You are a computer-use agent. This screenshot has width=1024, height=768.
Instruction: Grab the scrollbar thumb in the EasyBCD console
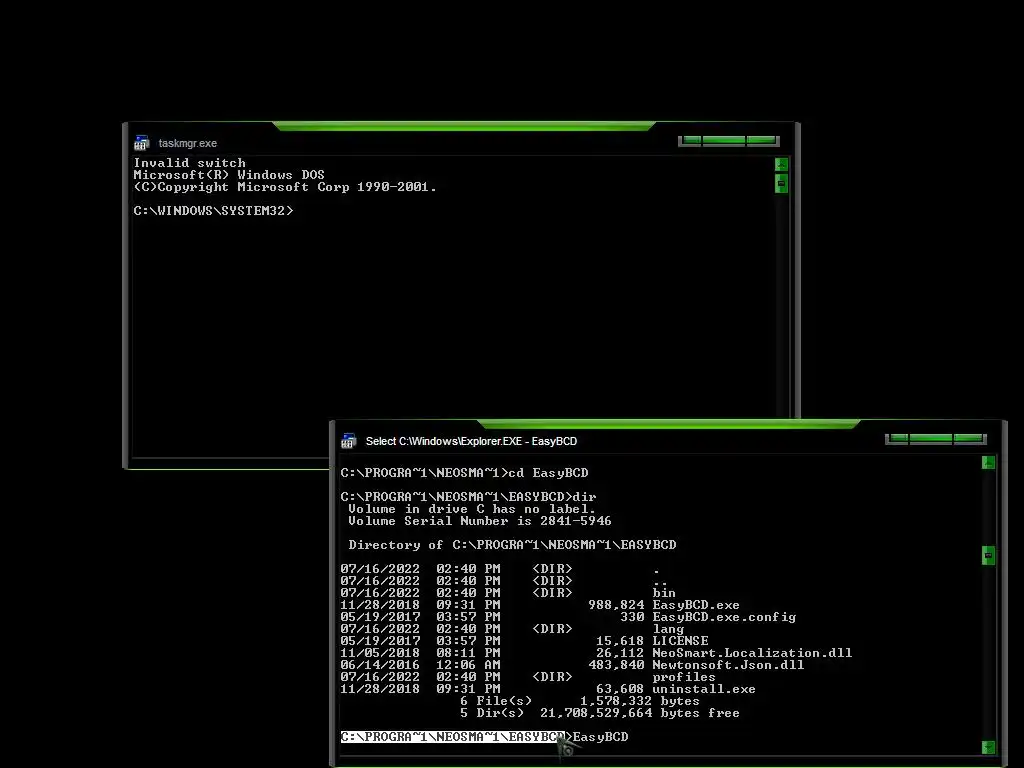click(988, 556)
